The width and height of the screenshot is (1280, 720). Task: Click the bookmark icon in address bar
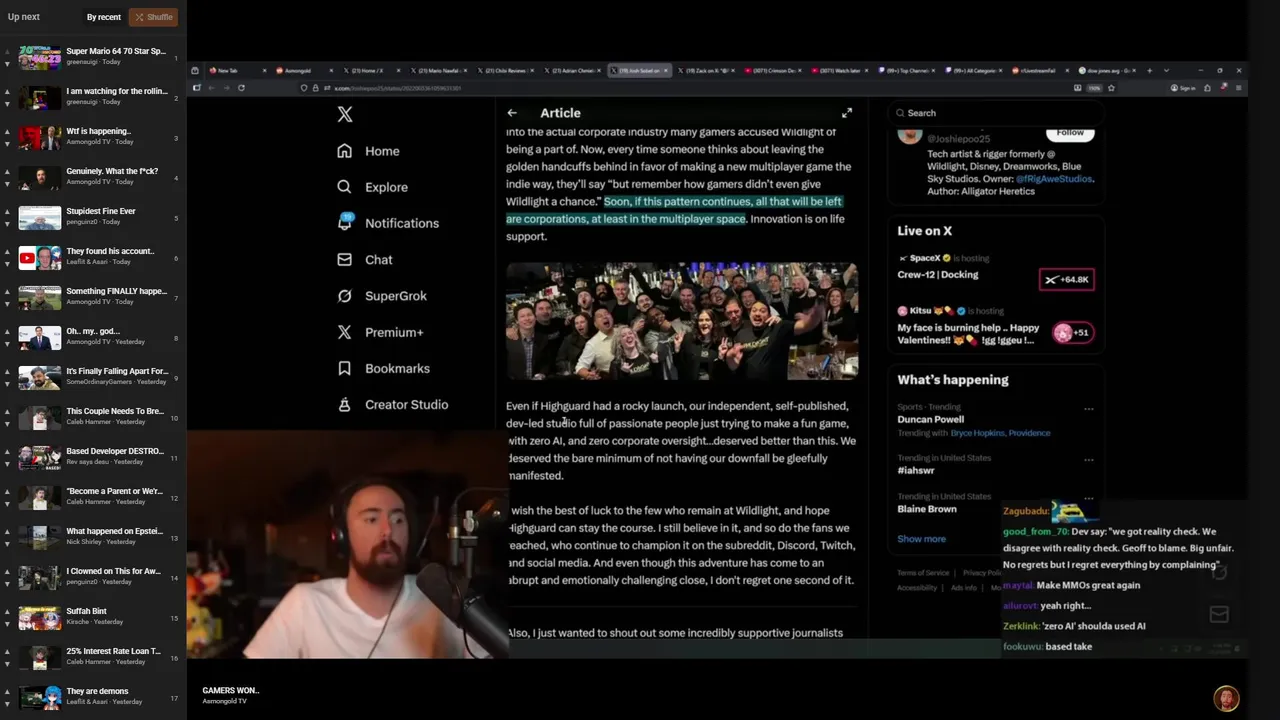[x=1111, y=88]
